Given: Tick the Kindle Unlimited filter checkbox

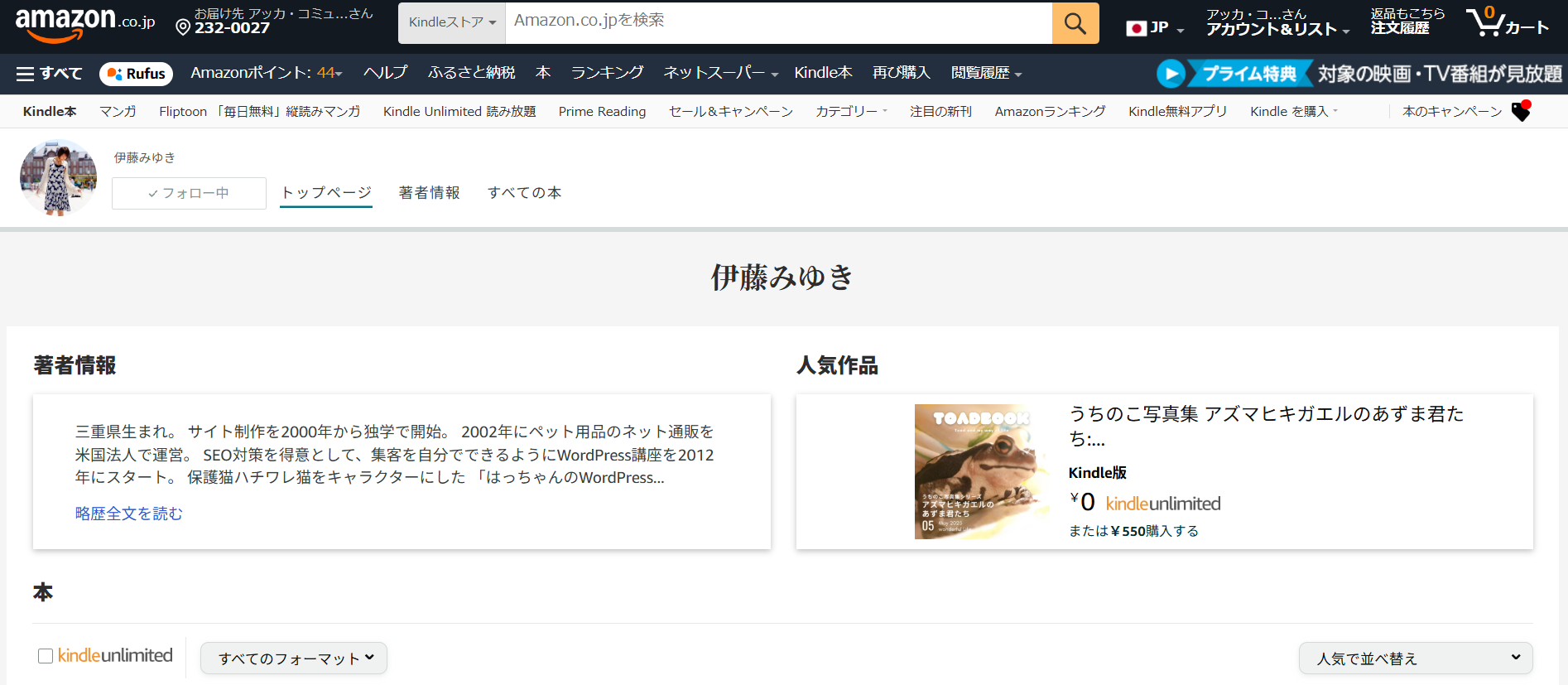Looking at the screenshot, I should point(46,656).
